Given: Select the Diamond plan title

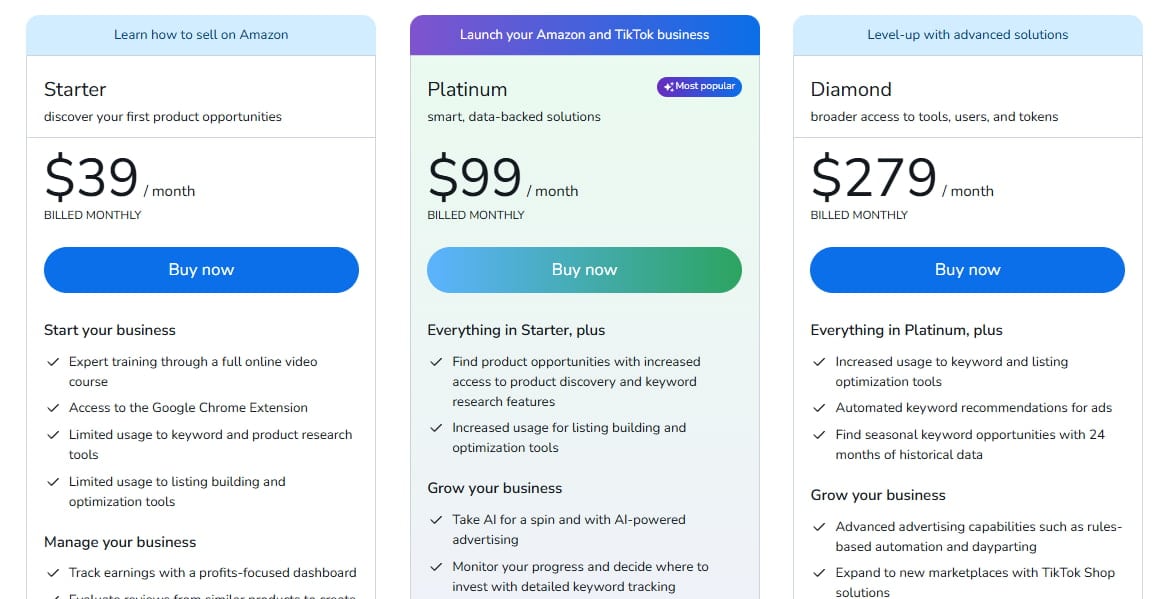Looking at the screenshot, I should (x=851, y=89).
